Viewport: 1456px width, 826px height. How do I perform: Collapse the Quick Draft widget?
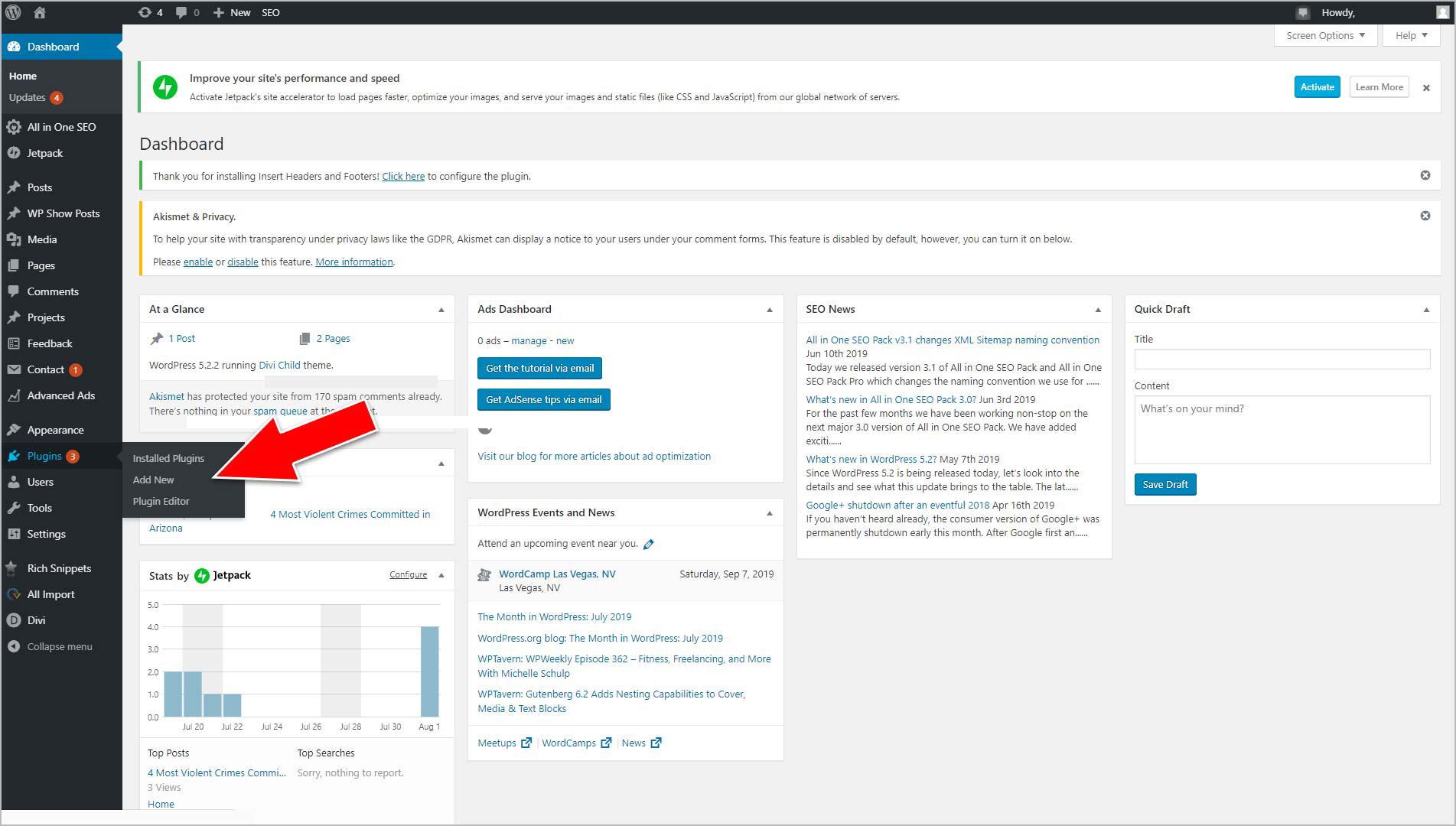[1426, 310]
